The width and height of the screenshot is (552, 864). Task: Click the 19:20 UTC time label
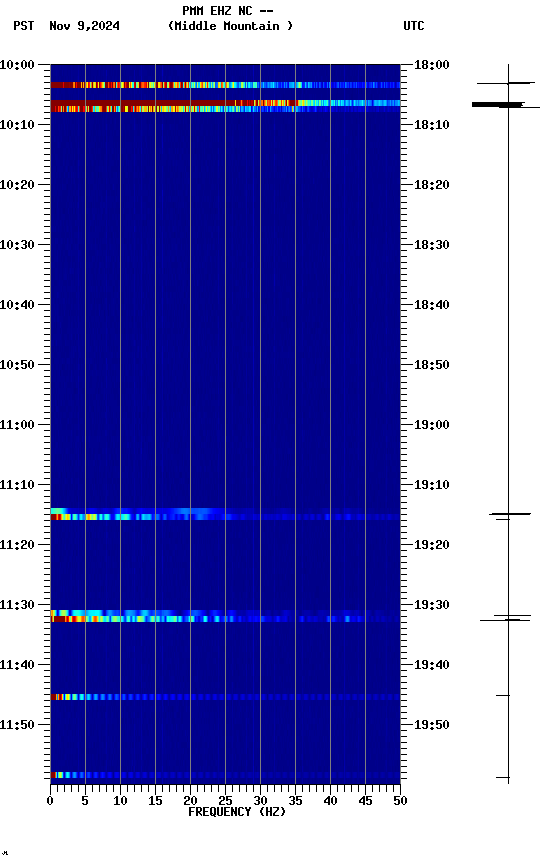(x=432, y=545)
